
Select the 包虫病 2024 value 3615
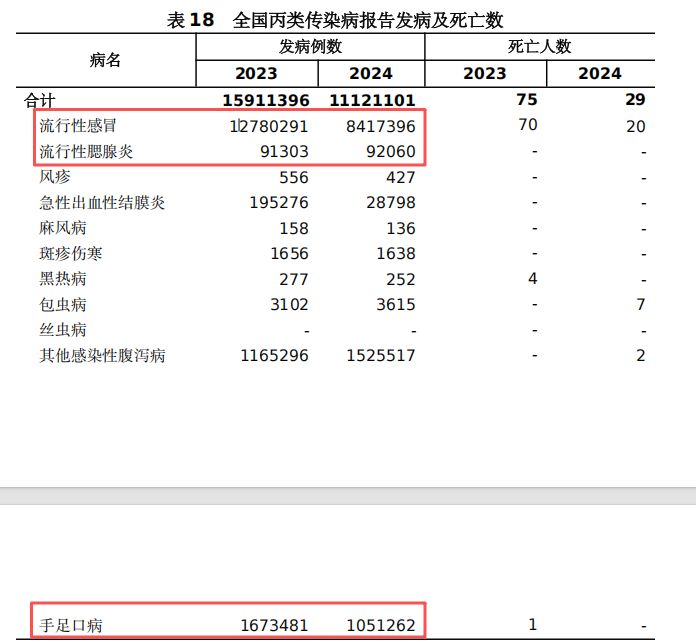(x=395, y=305)
